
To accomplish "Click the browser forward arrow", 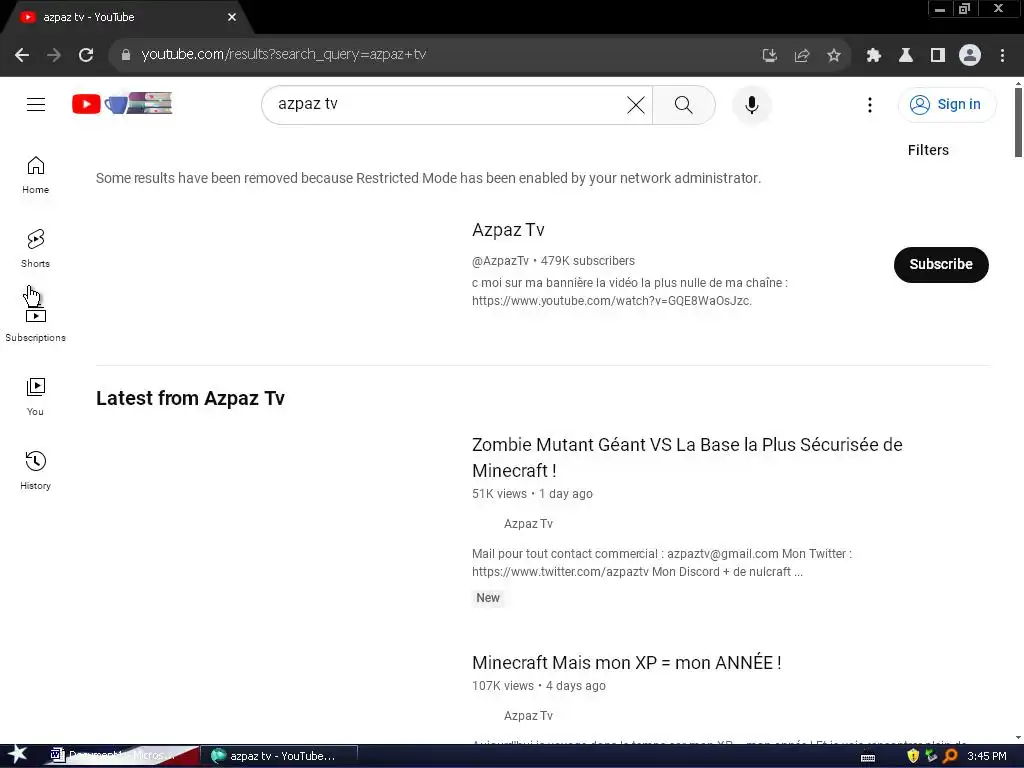I will 54,56.
